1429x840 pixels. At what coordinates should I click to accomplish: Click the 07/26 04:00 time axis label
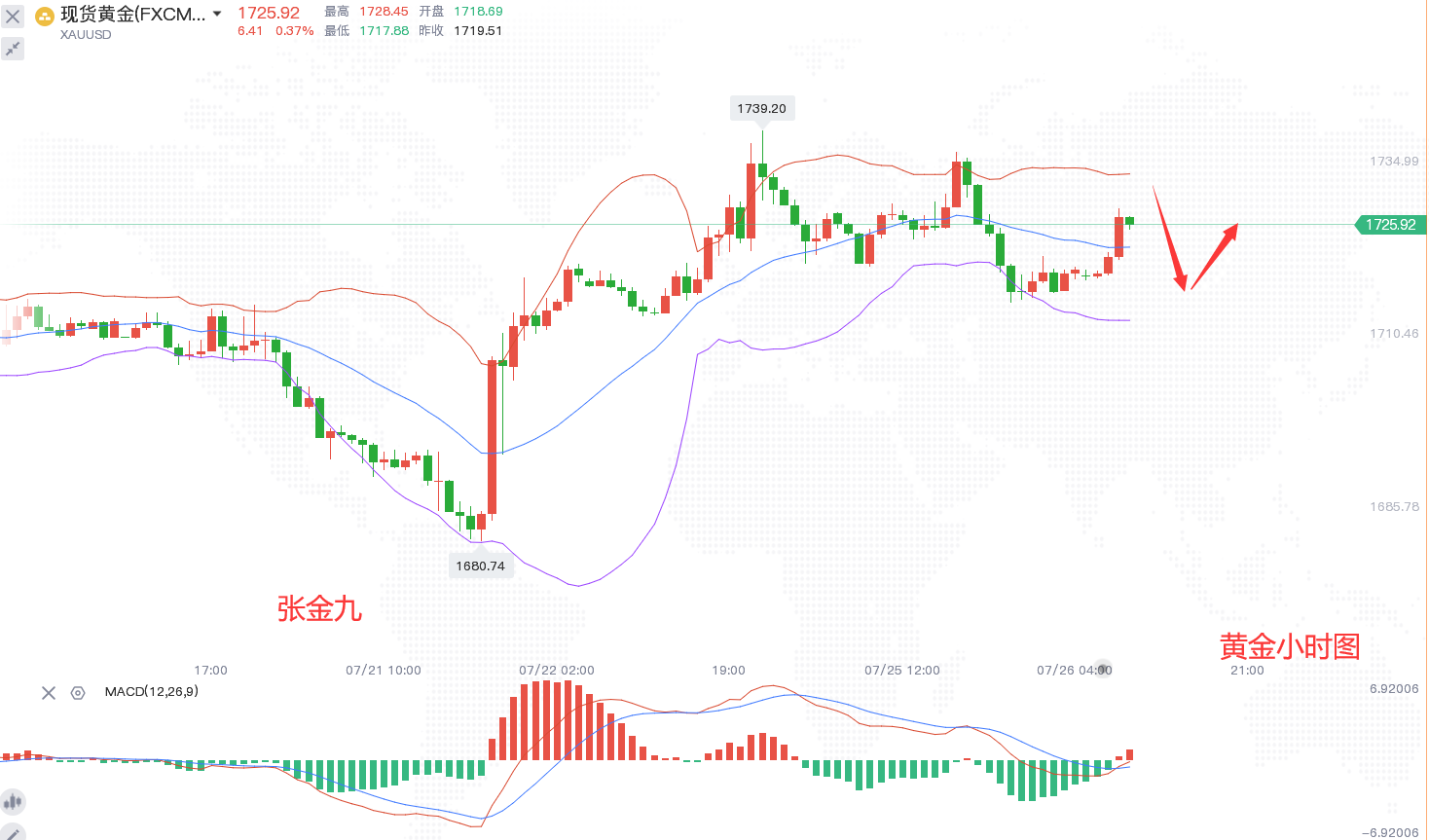[1075, 671]
